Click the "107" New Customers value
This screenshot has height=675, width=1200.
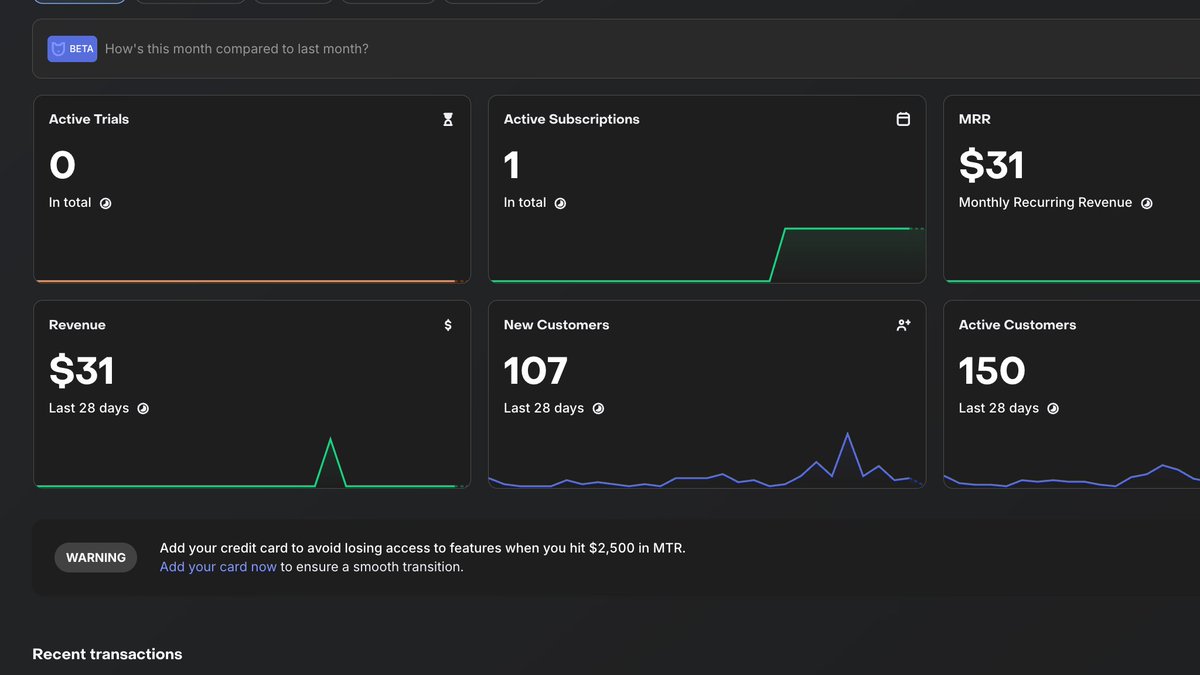(536, 371)
